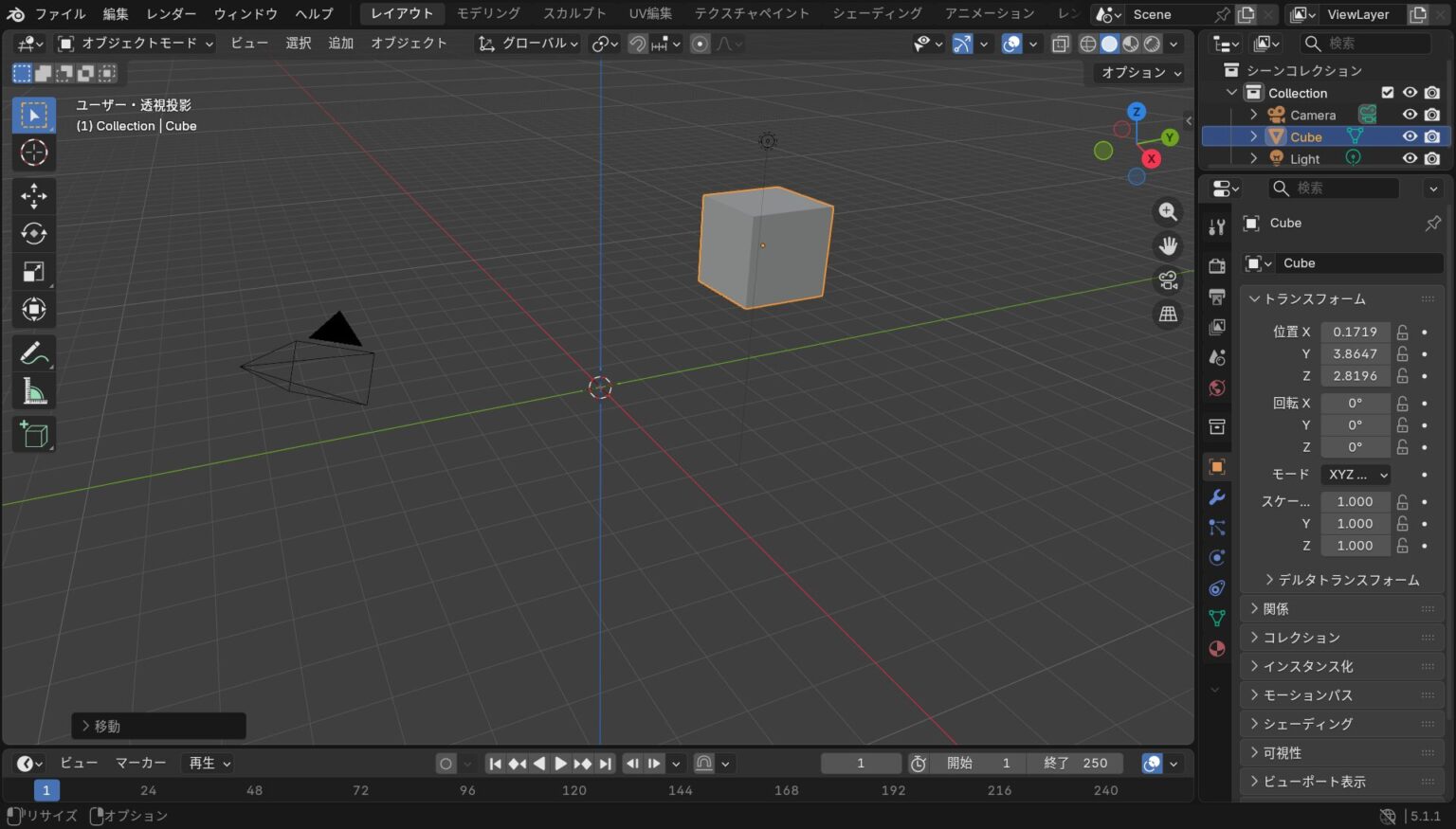Viewport: 1456px width, 829px height.
Task: Toggle X-ray mode
Action: (1061, 44)
